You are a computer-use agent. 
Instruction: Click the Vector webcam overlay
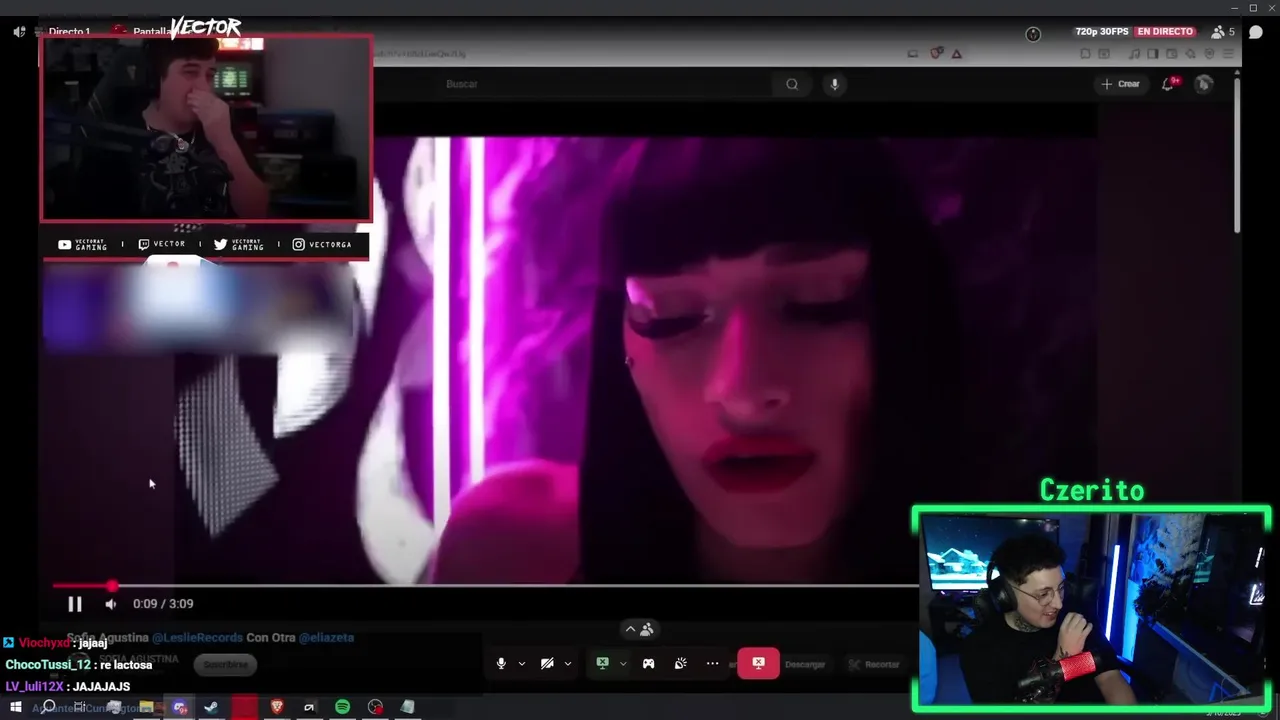pos(206,128)
